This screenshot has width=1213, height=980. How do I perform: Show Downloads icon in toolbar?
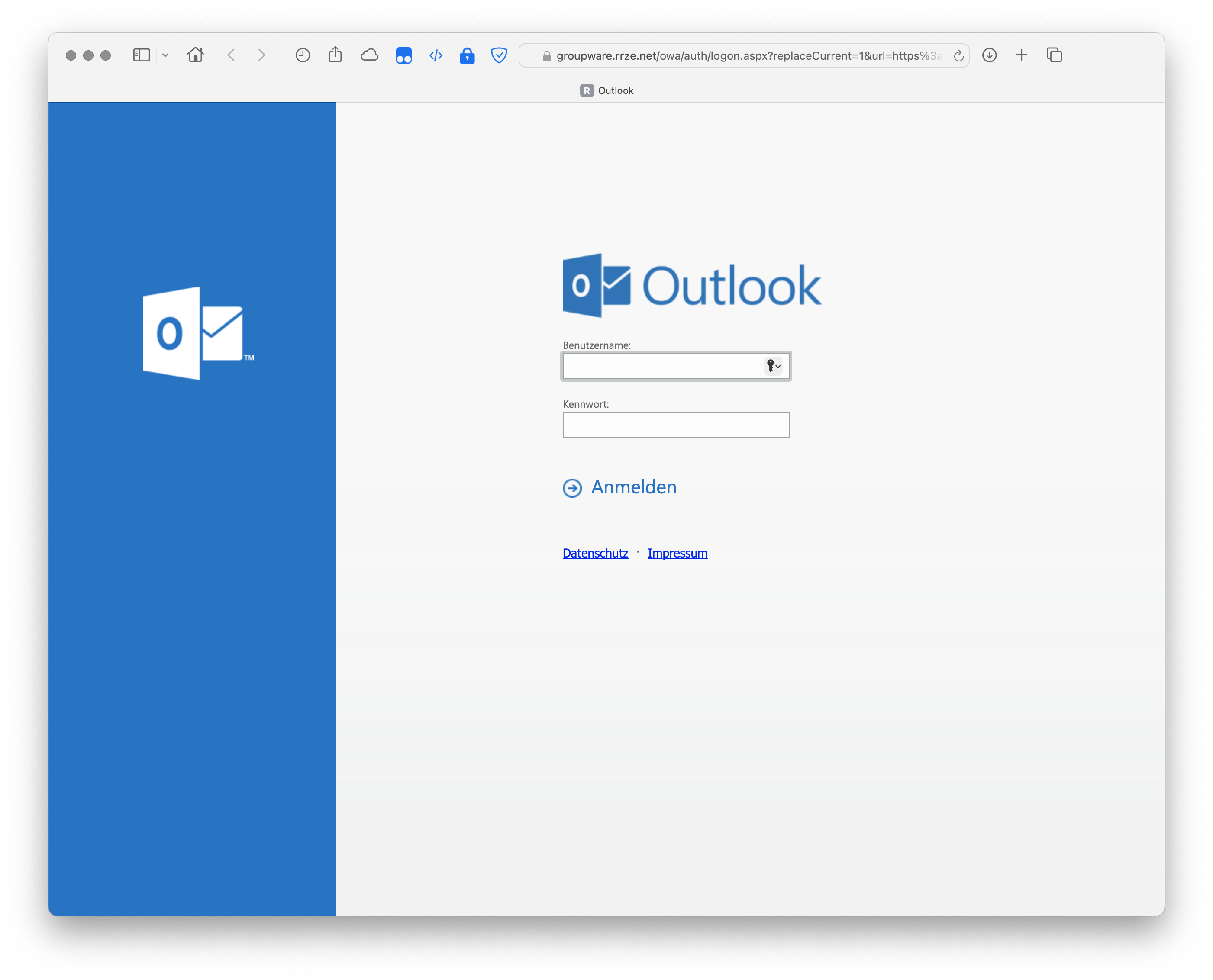pyautogui.click(x=990, y=55)
